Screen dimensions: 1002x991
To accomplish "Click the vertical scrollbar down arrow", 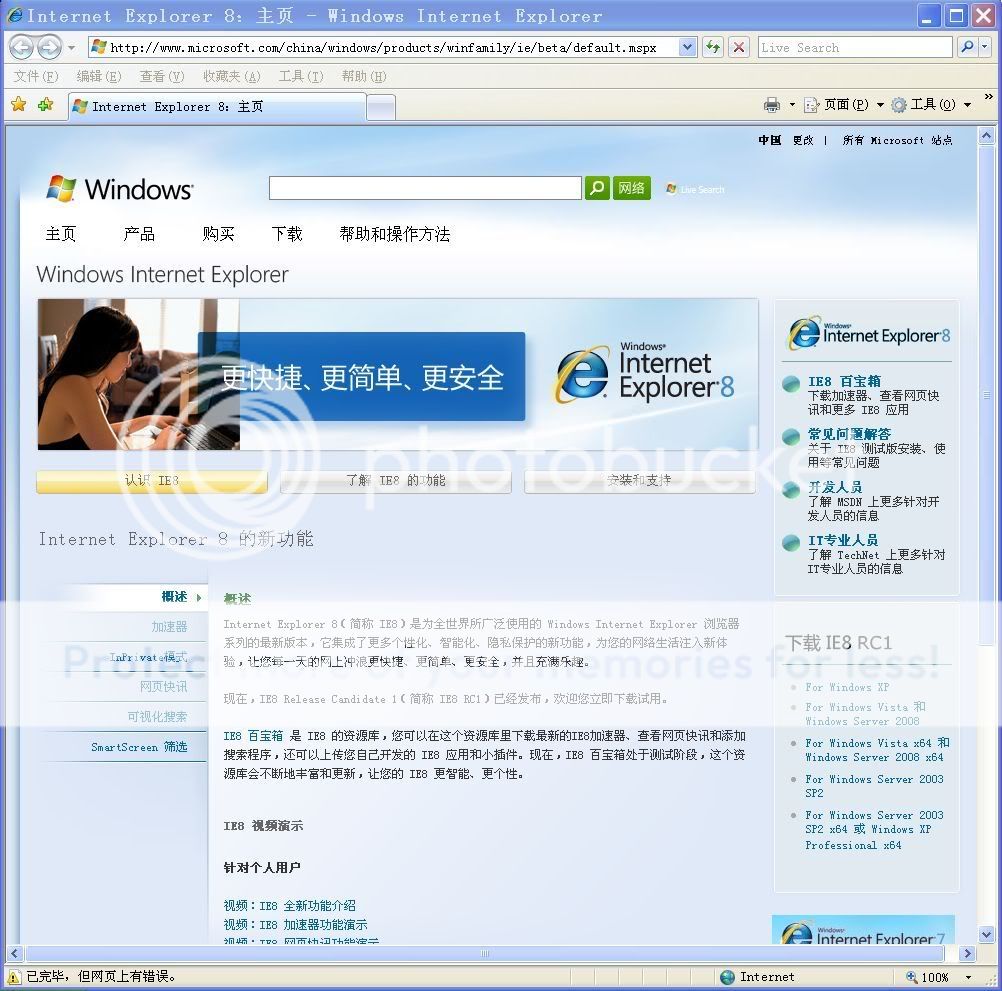I will point(986,935).
